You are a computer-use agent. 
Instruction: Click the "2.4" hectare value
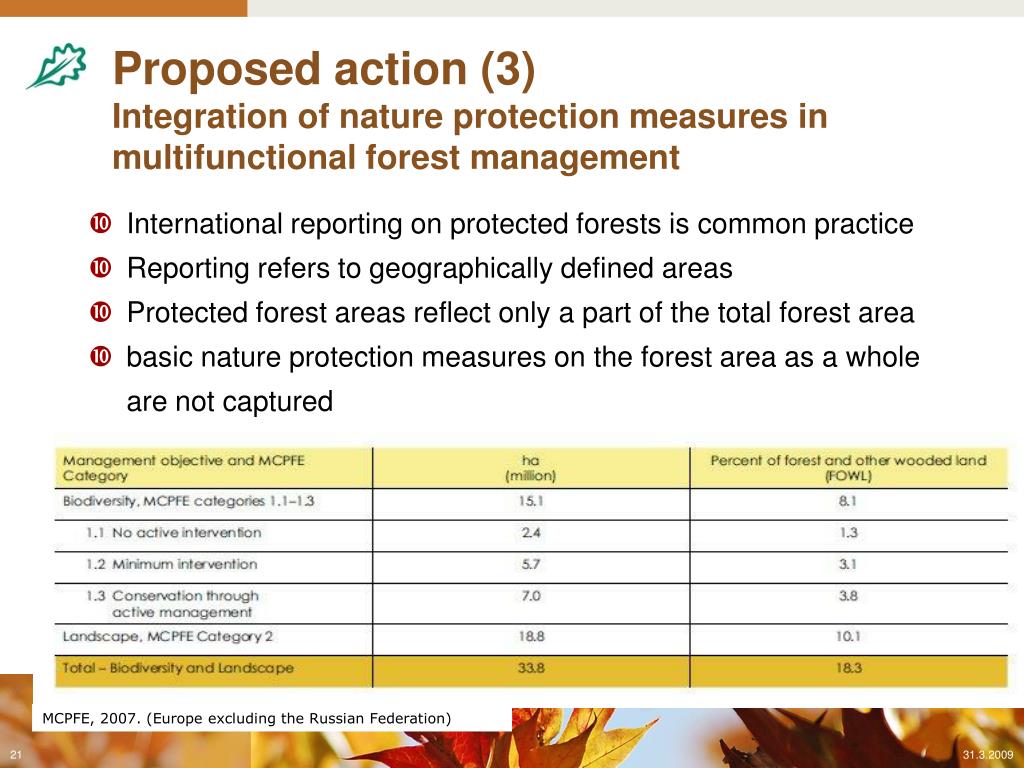coord(531,533)
